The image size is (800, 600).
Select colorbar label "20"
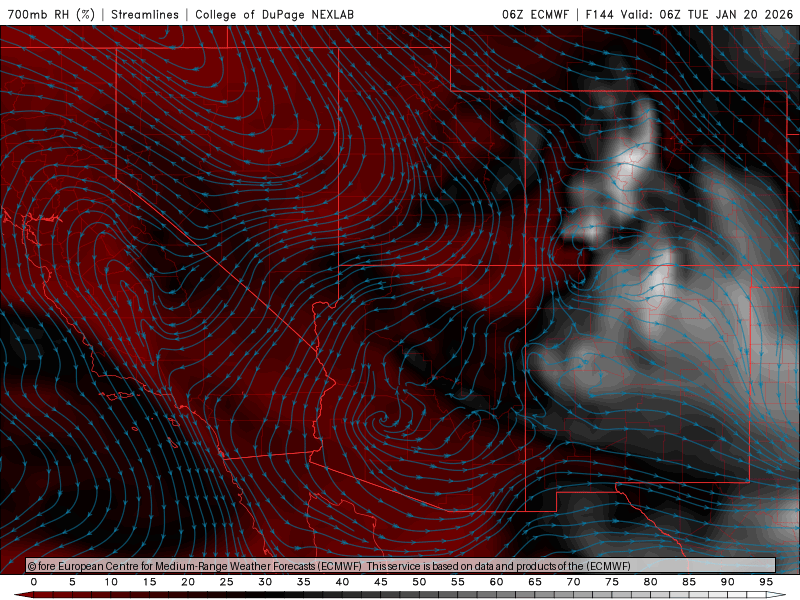pyautogui.click(x=188, y=582)
